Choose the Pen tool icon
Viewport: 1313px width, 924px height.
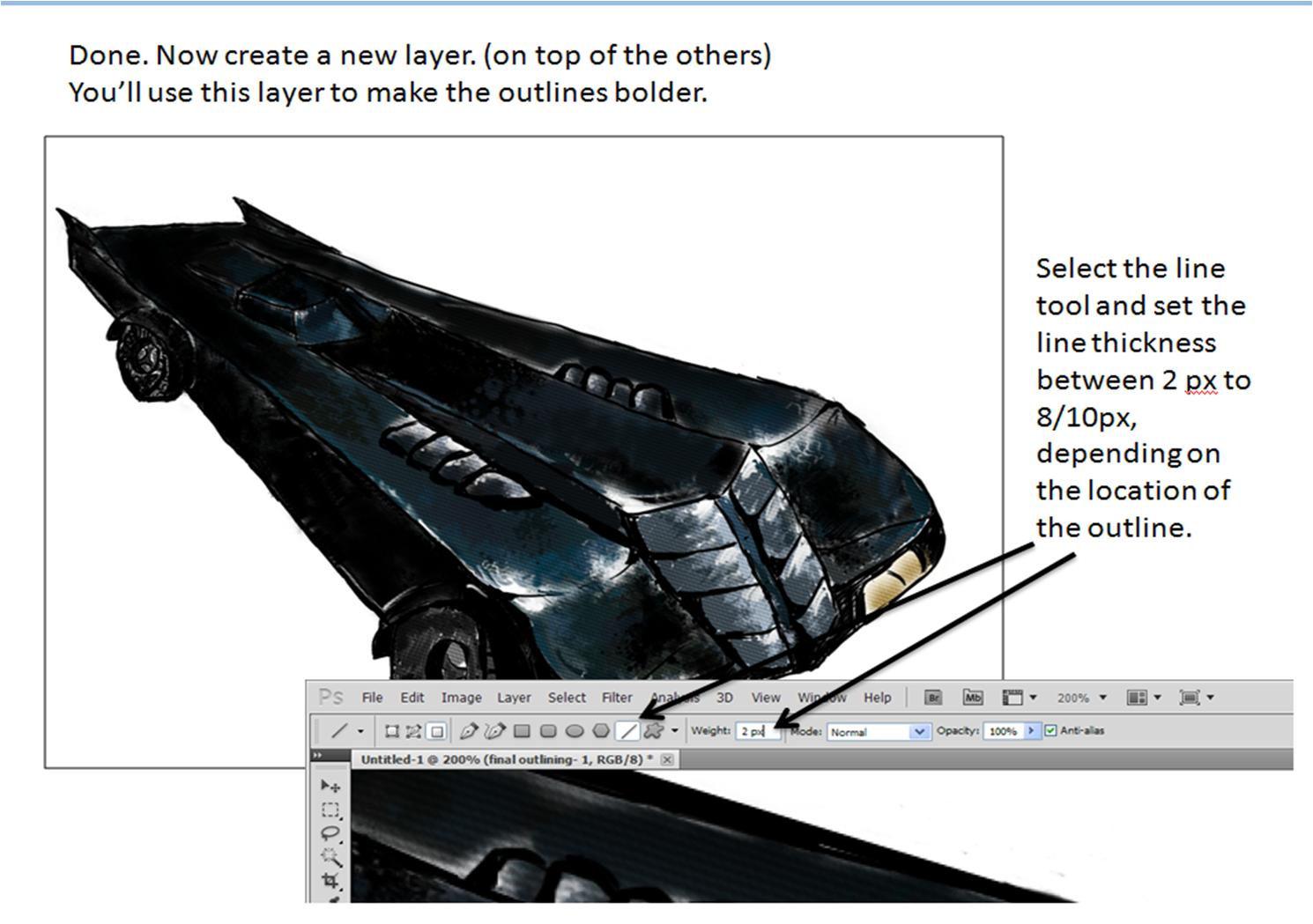pyautogui.click(x=469, y=731)
